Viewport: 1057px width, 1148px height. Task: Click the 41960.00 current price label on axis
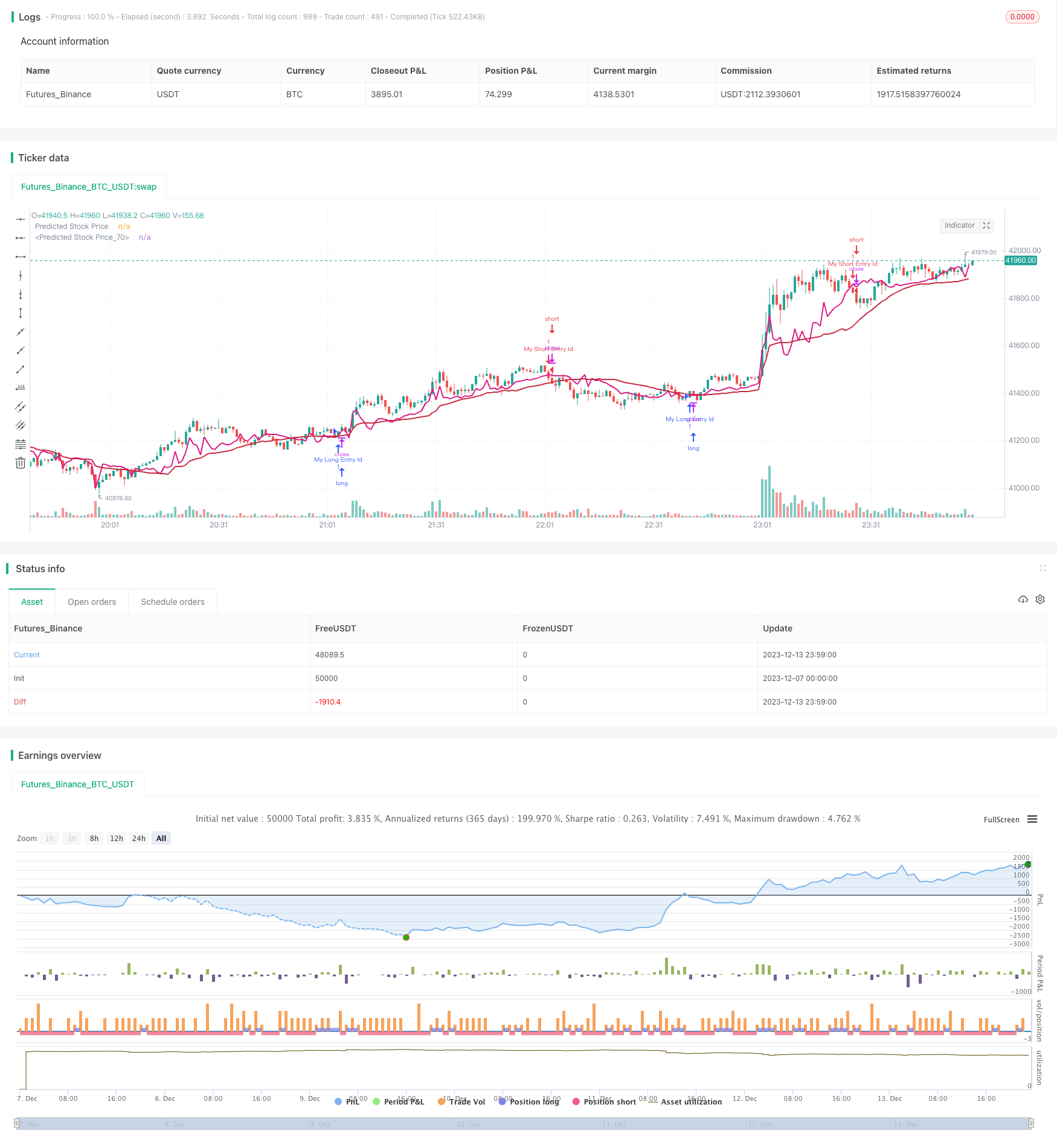click(x=1021, y=260)
